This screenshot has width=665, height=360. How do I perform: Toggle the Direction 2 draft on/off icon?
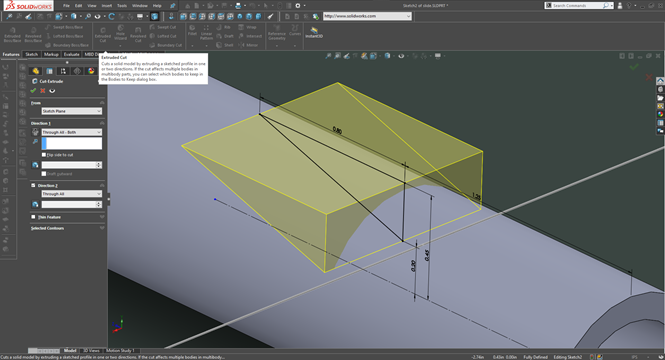[35, 204]
